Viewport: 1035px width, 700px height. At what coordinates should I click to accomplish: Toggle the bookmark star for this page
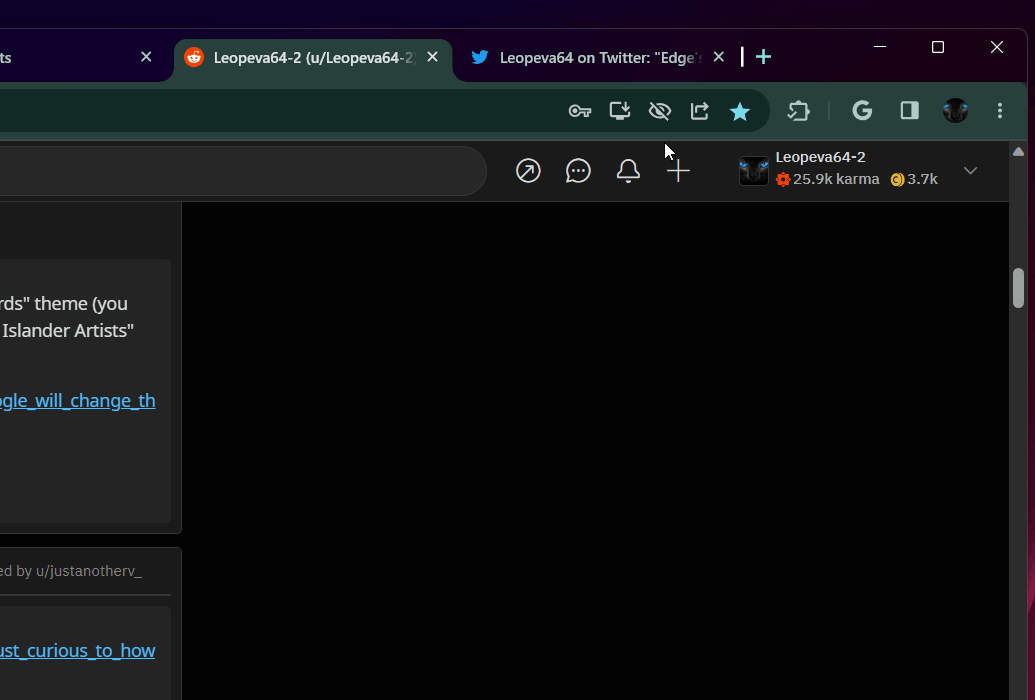[x=740, y=111]
